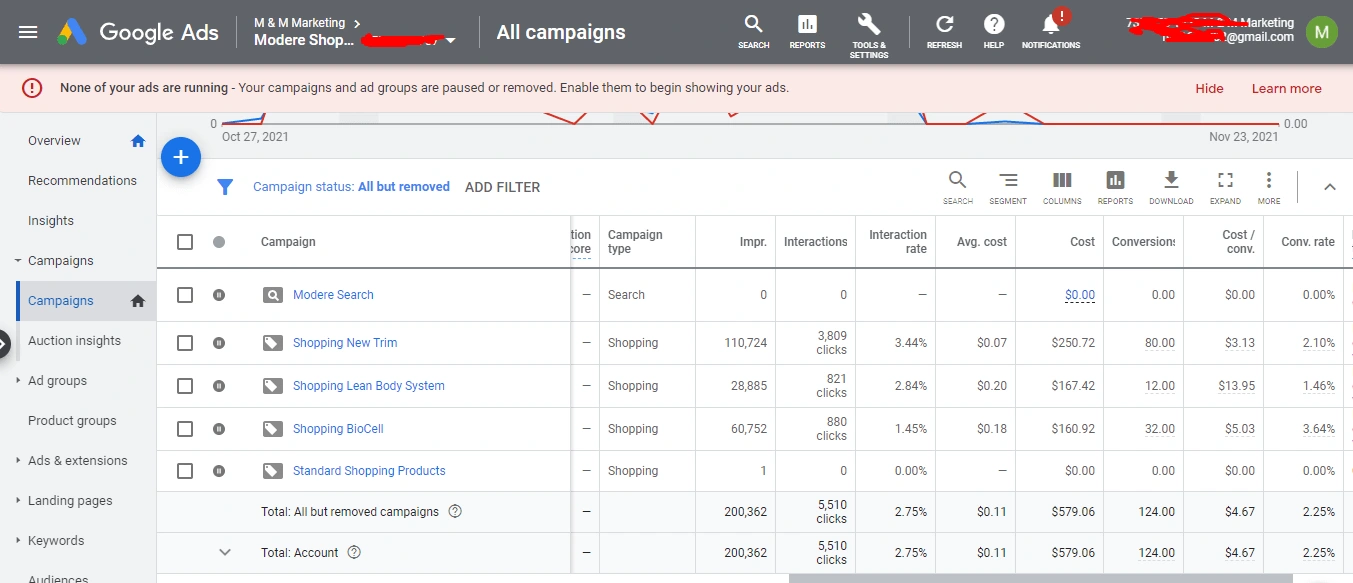Image resolution: width=1353 pixels, height=583 pixels.
Task: Click Learn more in the alert banner
Action: (x=1286, y=89)
